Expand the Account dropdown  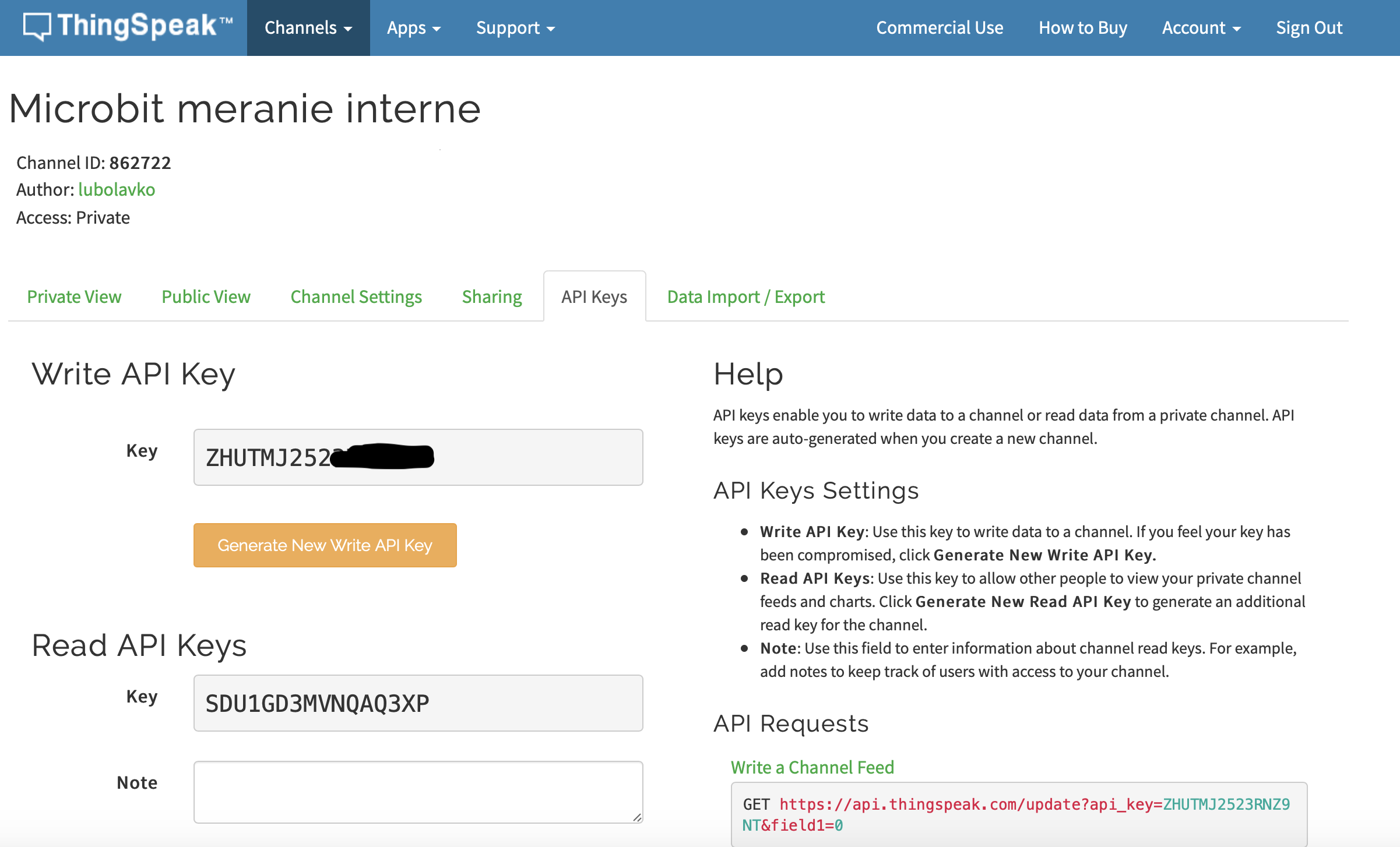click(x=1201, y=28)
